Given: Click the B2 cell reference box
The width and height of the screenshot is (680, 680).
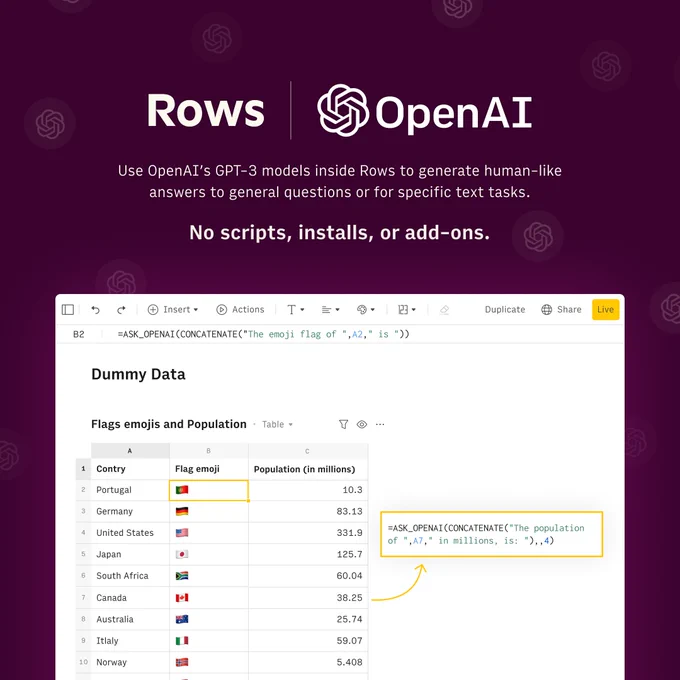Looking at the screenshot, I should click(79, 334).
